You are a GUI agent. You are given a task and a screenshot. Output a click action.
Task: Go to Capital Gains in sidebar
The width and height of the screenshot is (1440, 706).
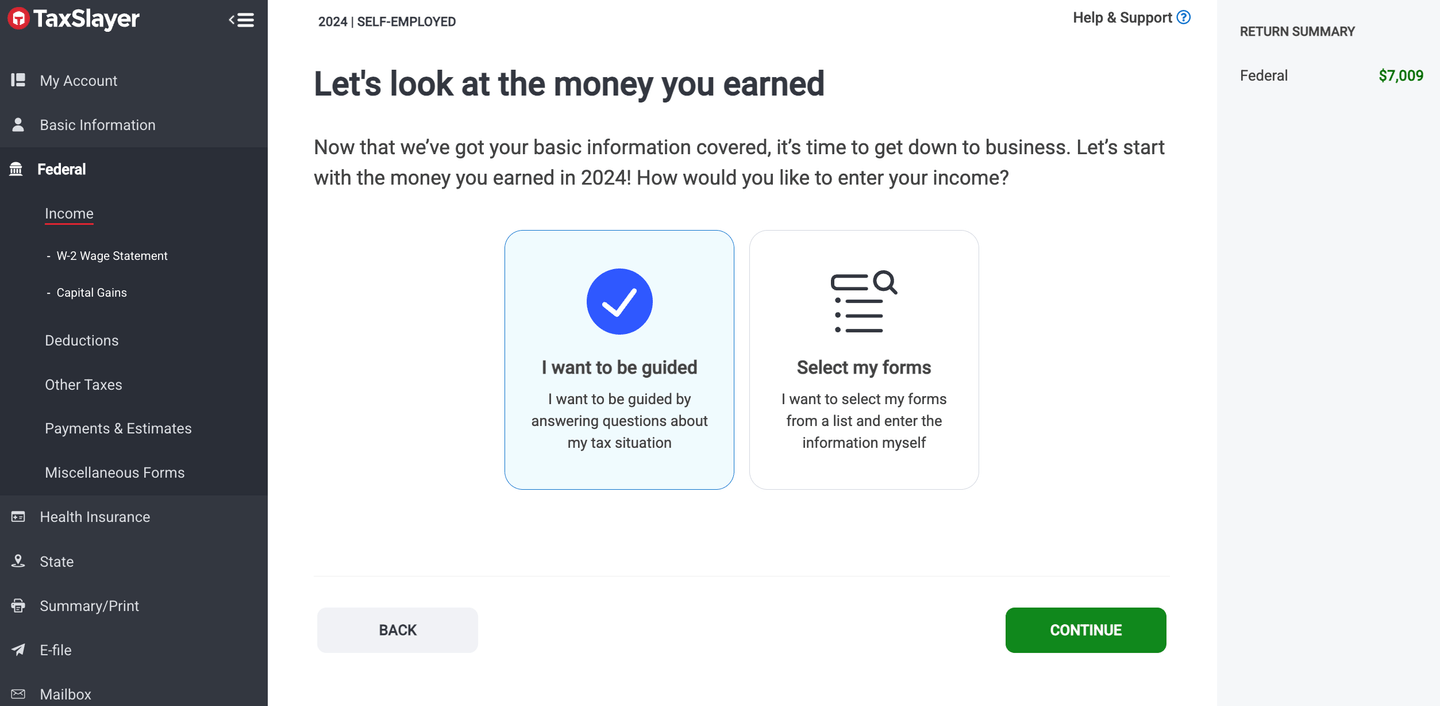coord(92,293)
